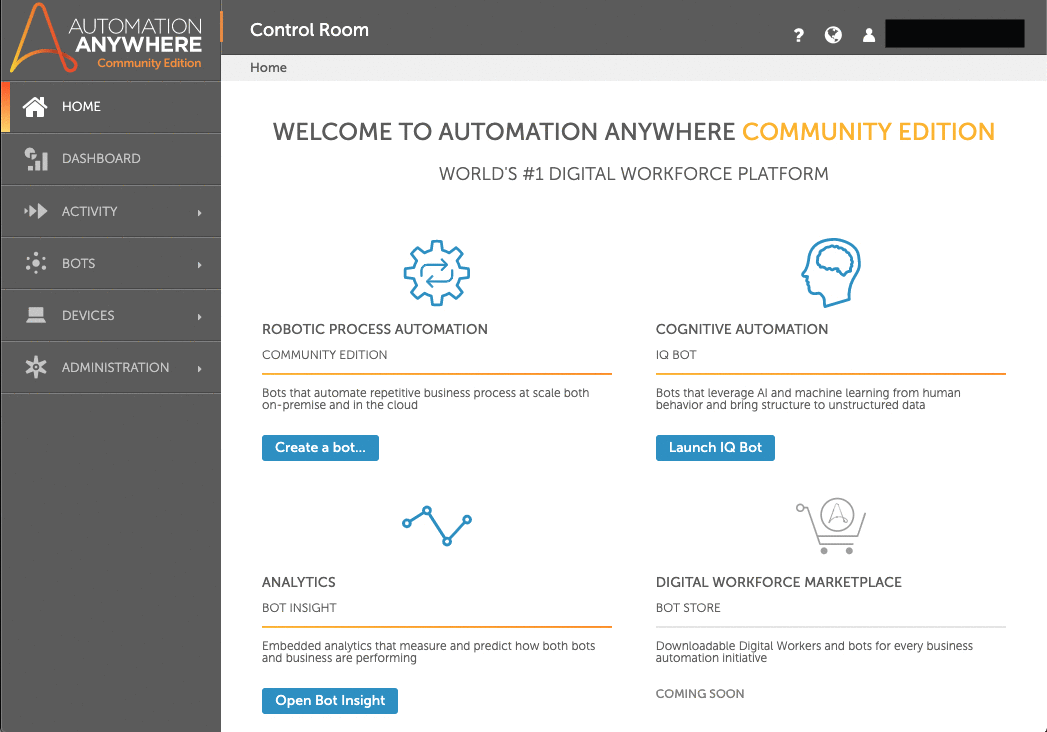Click the Automation Anywhere logo
The height and width of the screenshot is (732, 1047).
[106, 37]
